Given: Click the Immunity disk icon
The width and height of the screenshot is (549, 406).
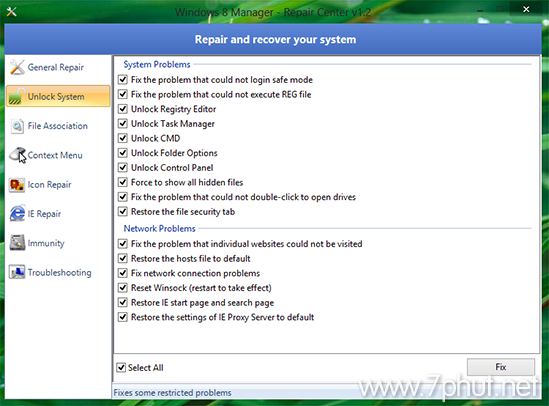Looking at the screenshot, I should [17, 243].
